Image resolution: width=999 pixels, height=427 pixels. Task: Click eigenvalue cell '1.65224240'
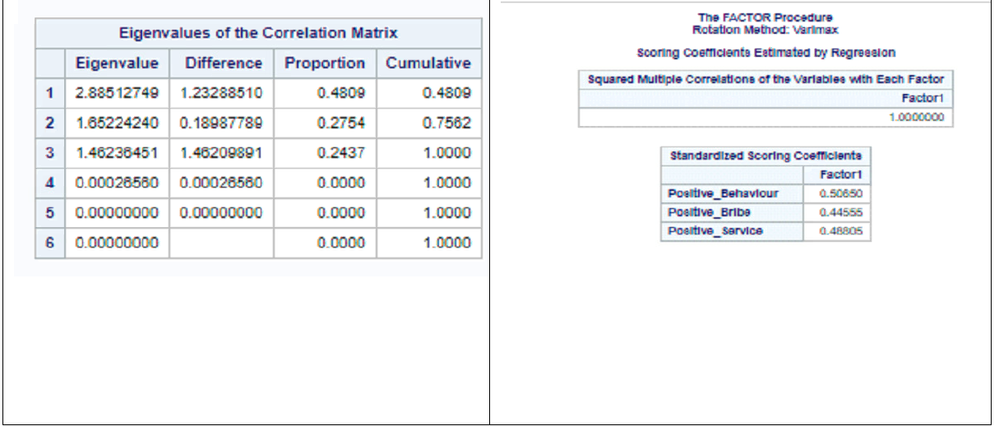point(117,123)
